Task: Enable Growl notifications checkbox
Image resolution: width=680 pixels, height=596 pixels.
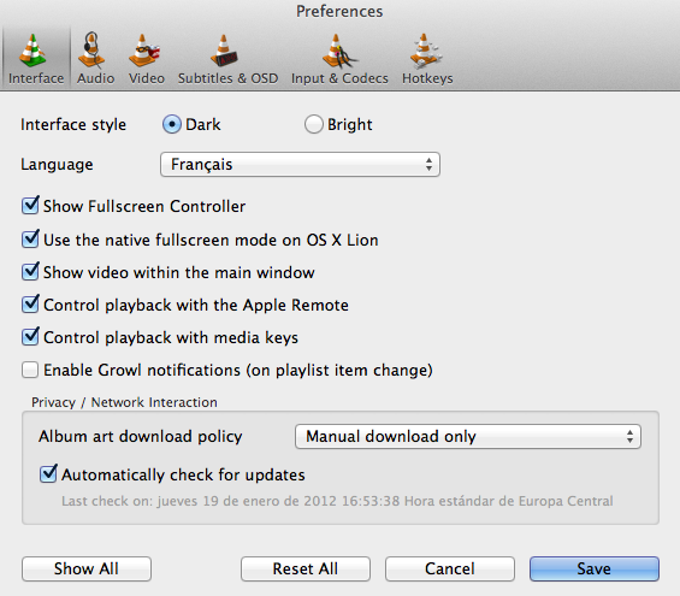Action: click(x=30, y=370)
